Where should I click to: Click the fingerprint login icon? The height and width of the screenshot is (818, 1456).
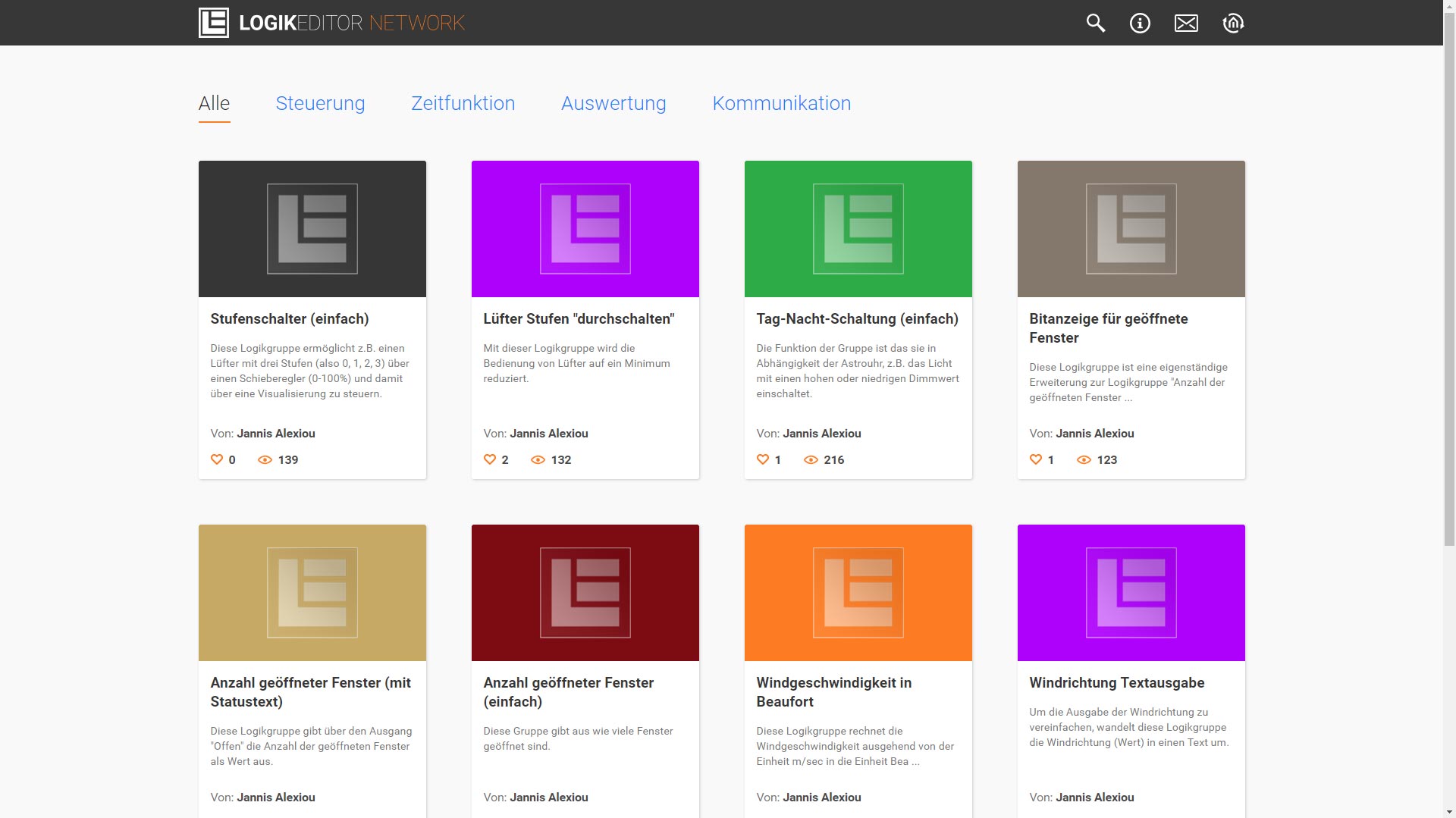pos(1233,23)
